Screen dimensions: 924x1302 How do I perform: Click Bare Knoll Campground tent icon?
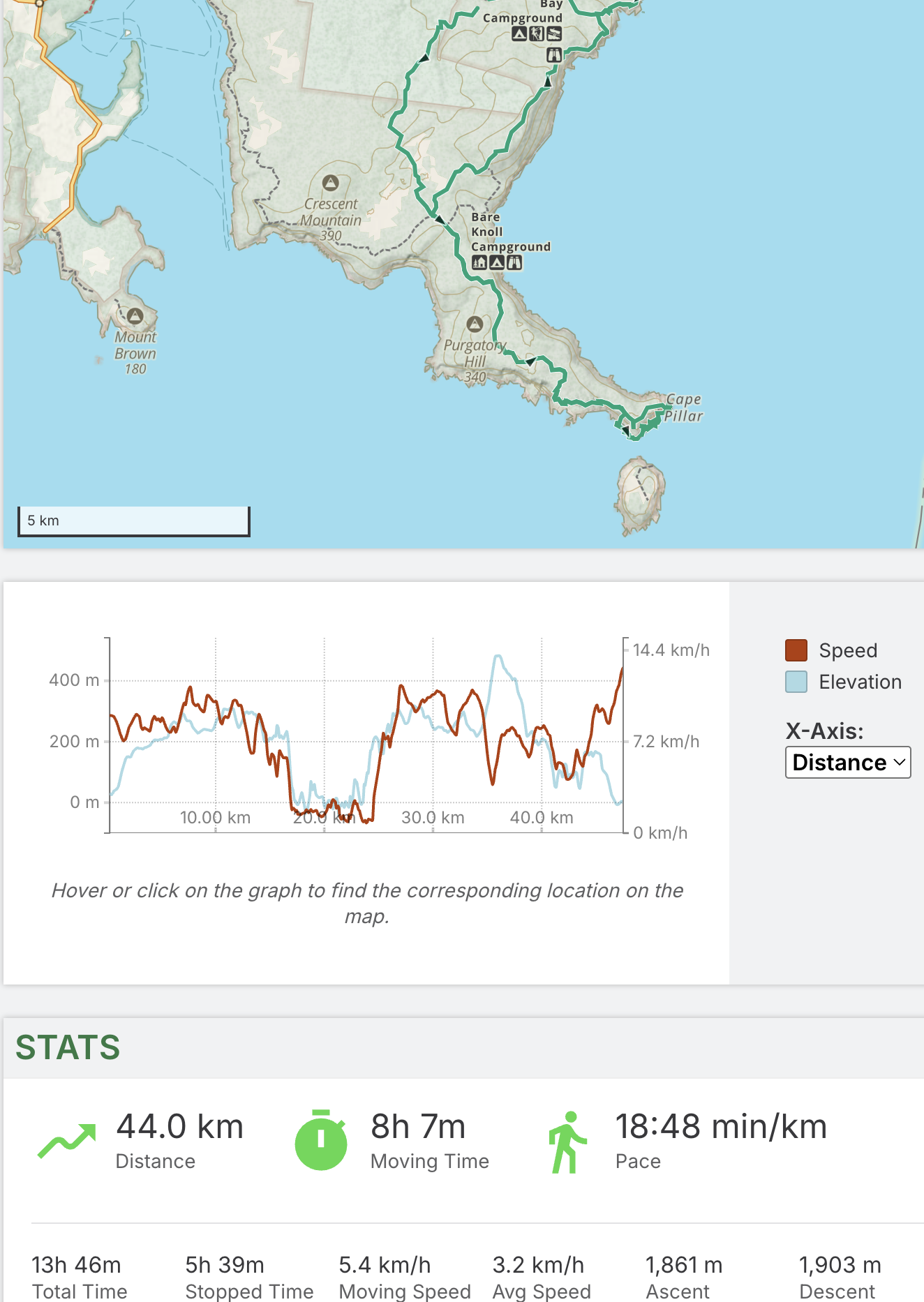tap(497, 263)
